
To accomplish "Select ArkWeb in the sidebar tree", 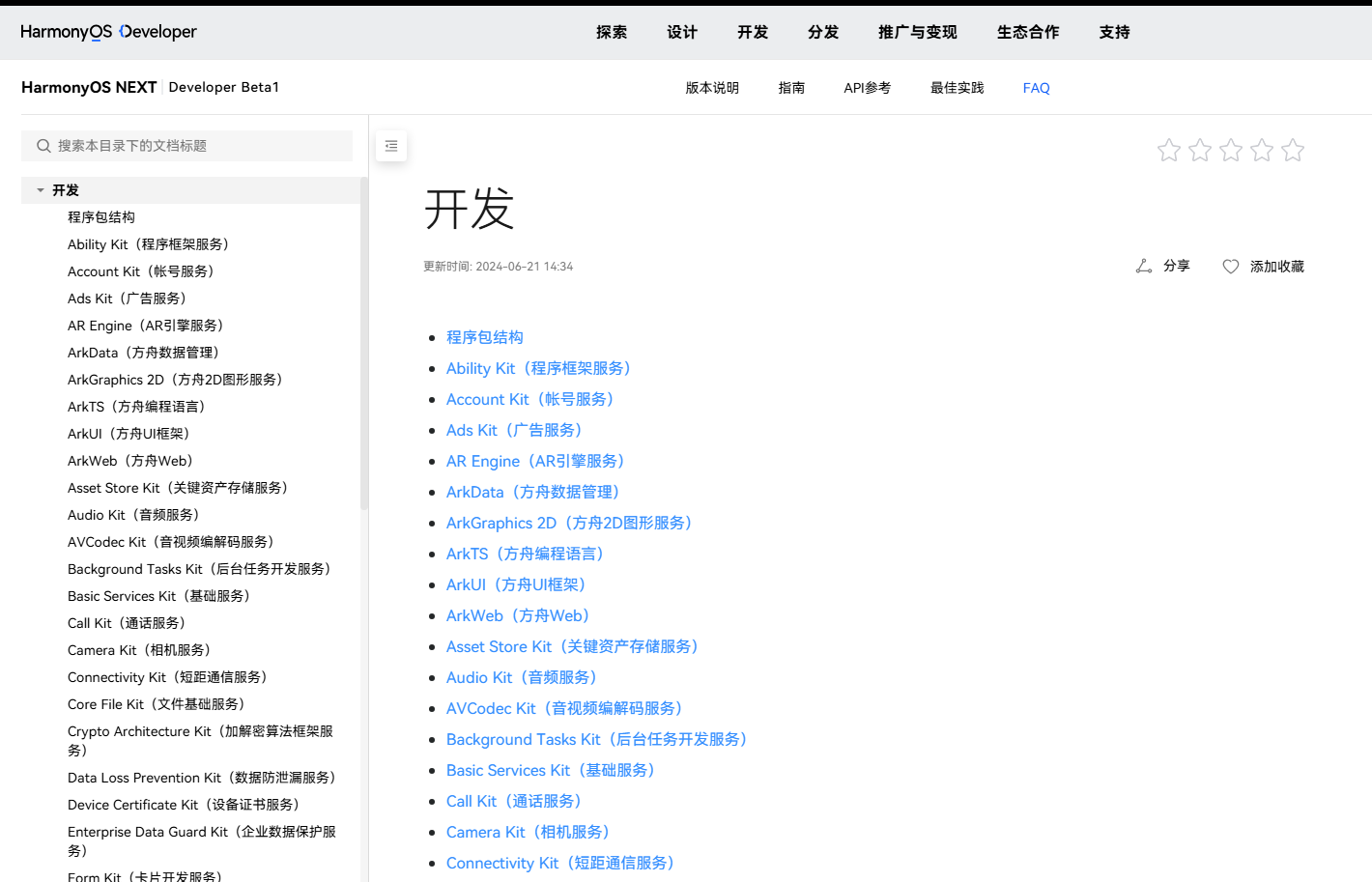I will 134,461.
